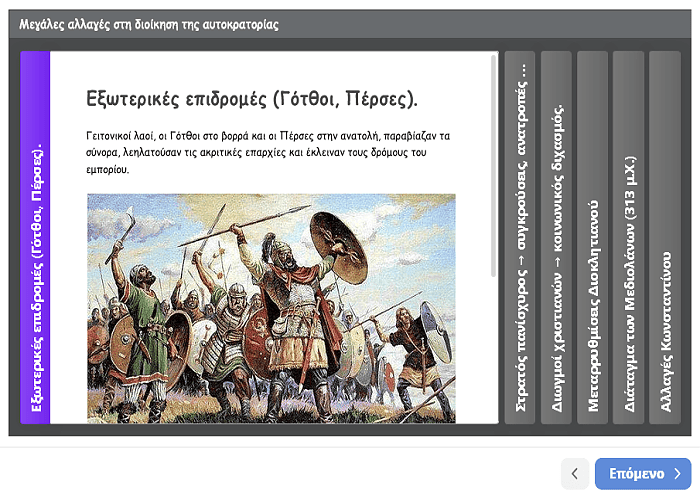The image size is (700, 500).
Task: Click the 'Επόμενο' next button
Action: (x=643, y=474)
